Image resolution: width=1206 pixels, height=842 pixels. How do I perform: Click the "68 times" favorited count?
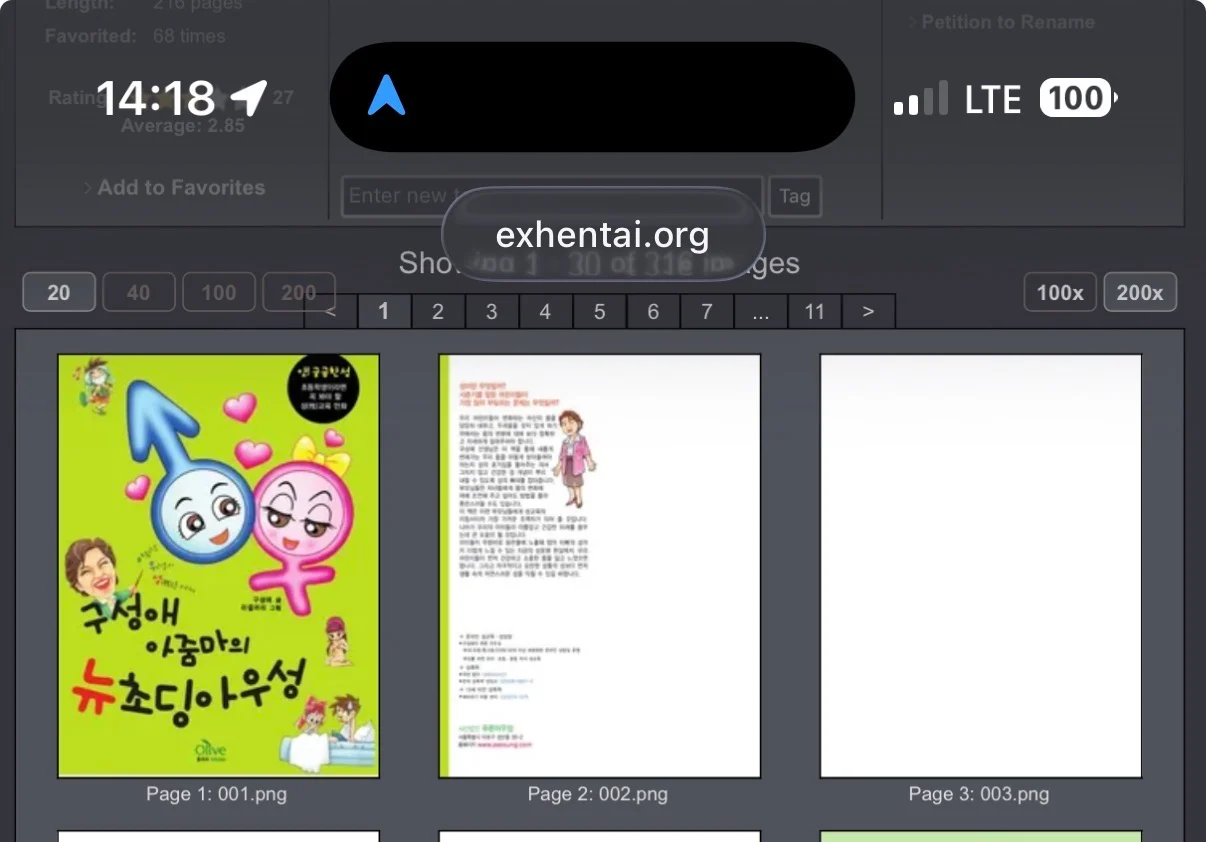190,36
